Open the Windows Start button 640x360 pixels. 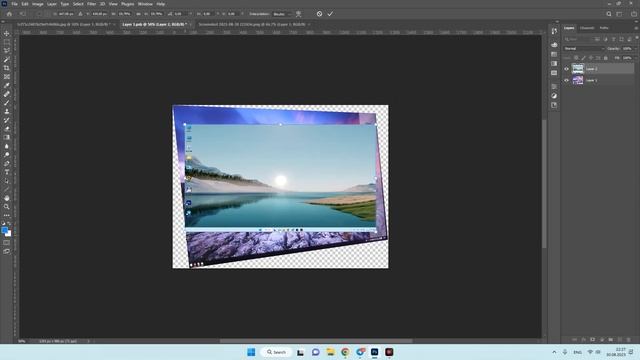[251, 352]
